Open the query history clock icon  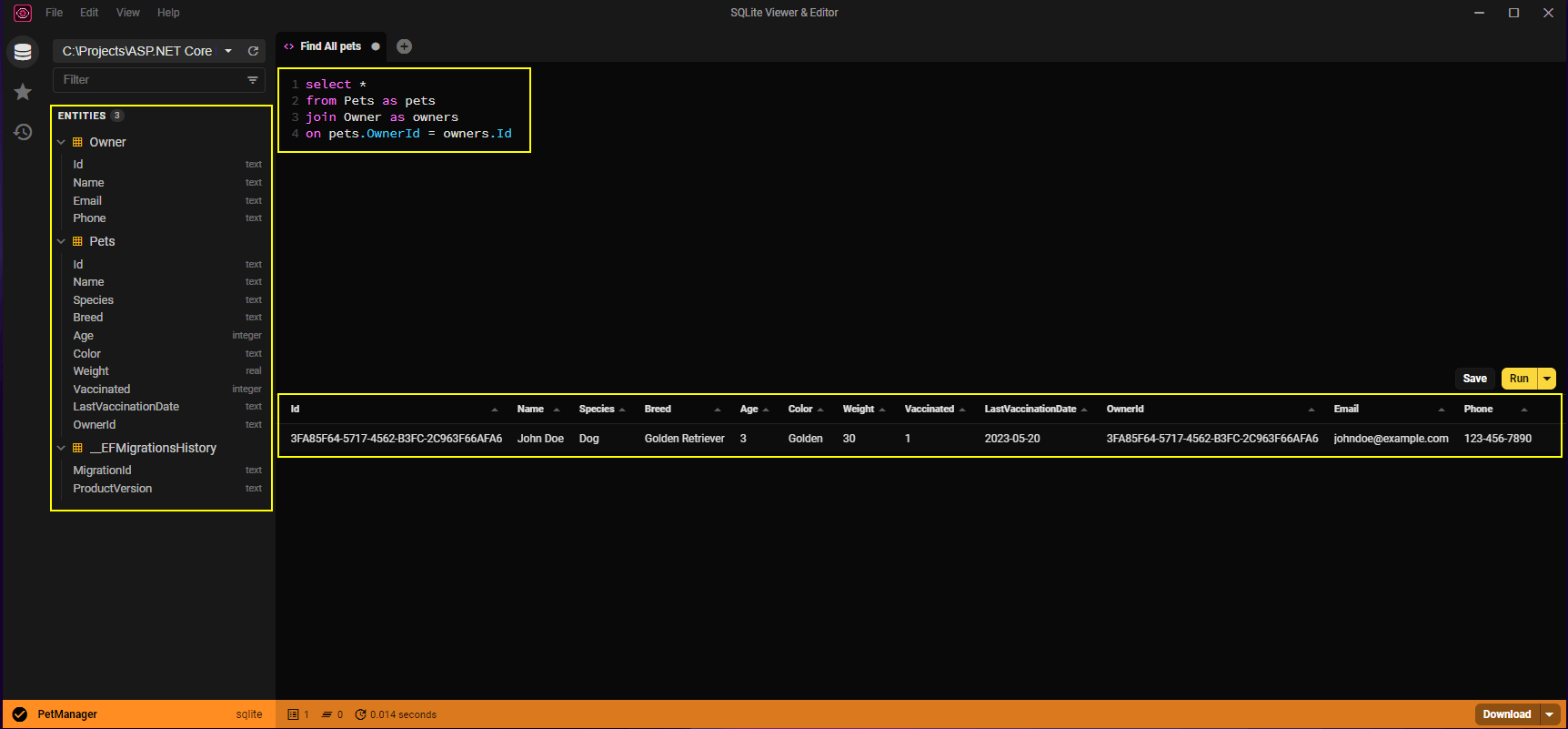point(23,132)
